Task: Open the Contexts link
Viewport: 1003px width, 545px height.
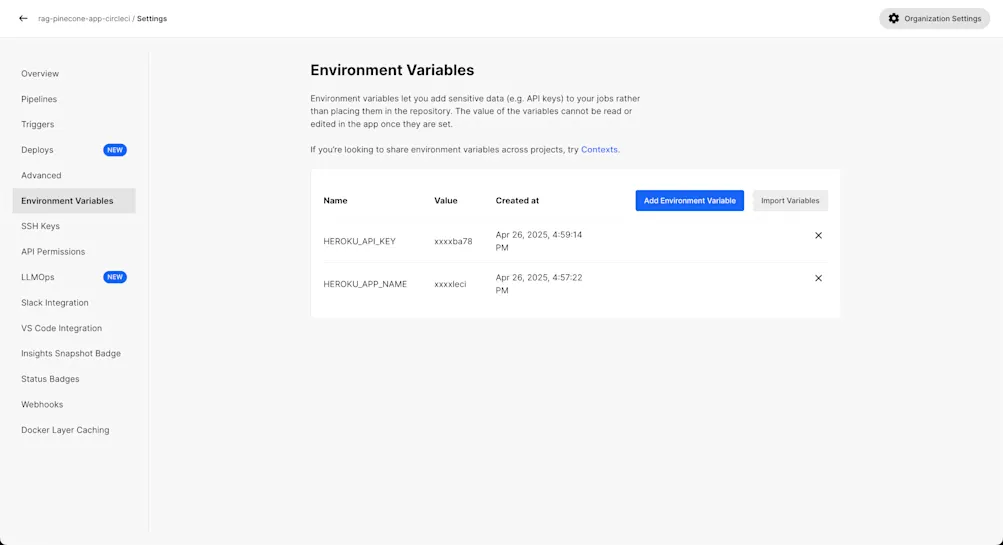Action: click(599, 150)
